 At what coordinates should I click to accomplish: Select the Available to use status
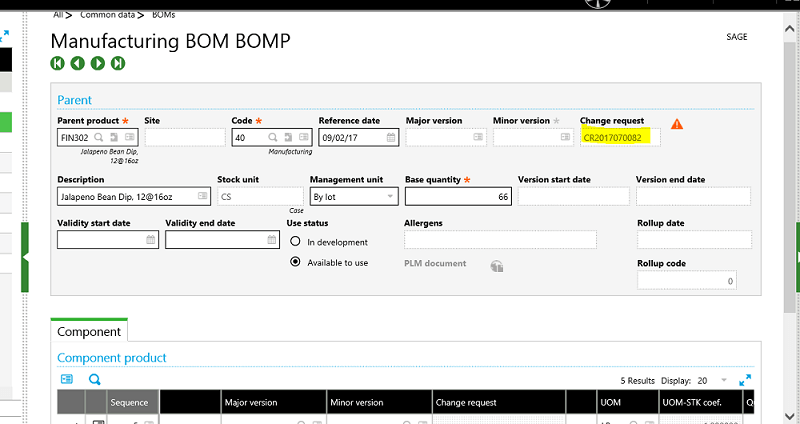tap(295, 262)
